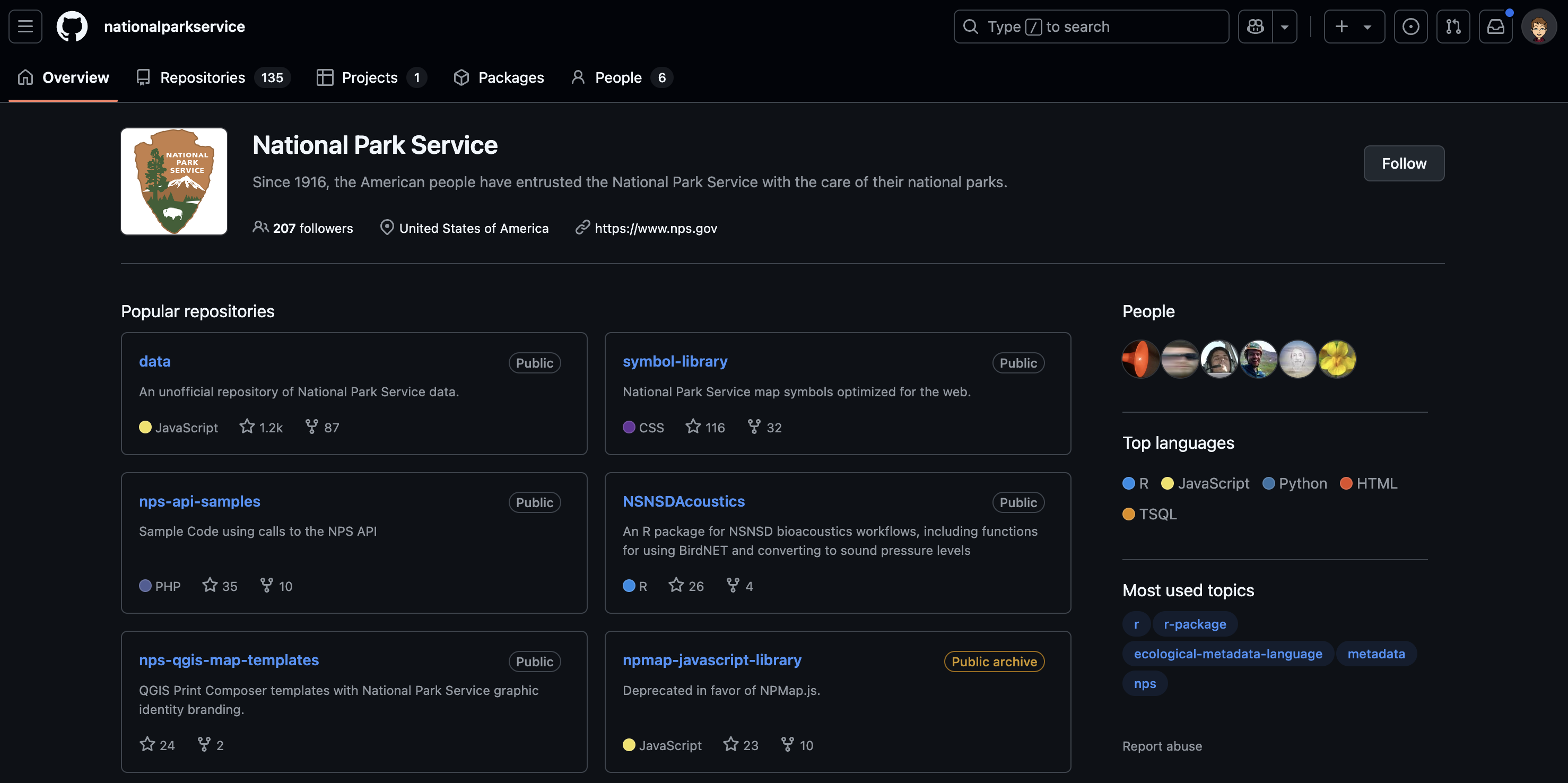View 24 stars of nps-qgis-map-templates
This screenshot has height=783, width=1568.
[x=157, y=744]
